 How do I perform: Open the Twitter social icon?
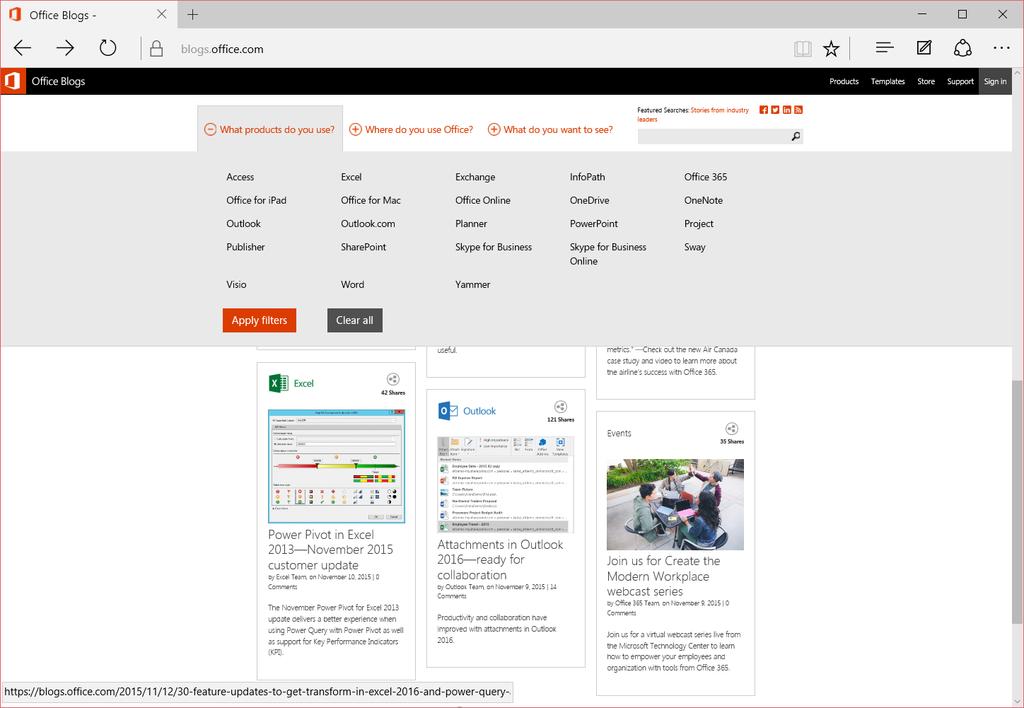[775, 110]
